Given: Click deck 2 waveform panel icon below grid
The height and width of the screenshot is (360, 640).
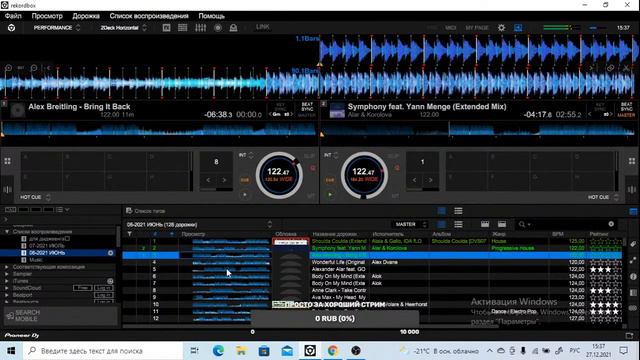Looking at the screenshot, I should pos(632,189).
